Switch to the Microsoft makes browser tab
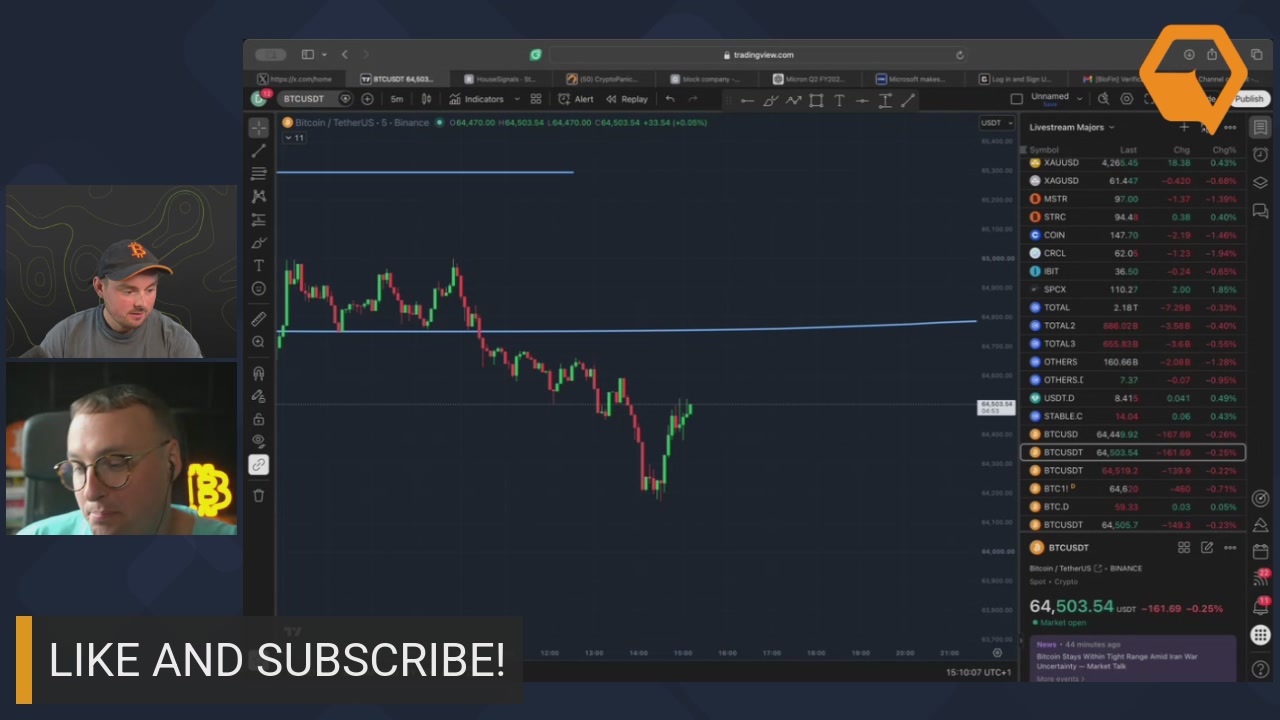Image resolution: width=1280 pixels, height=720 pixels. (915, 79)
